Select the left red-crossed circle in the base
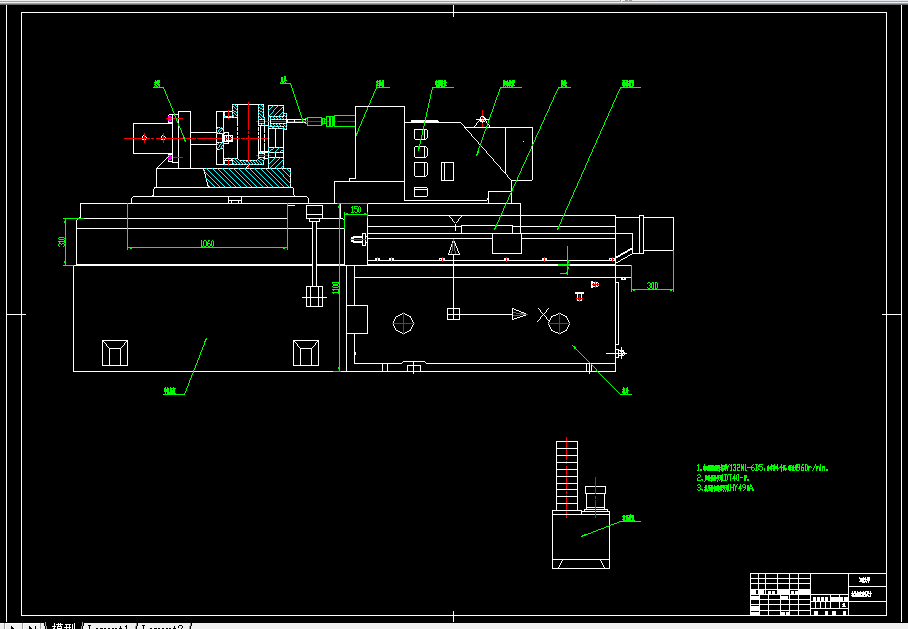The image size is (908, 629). (x=403, y=323)
